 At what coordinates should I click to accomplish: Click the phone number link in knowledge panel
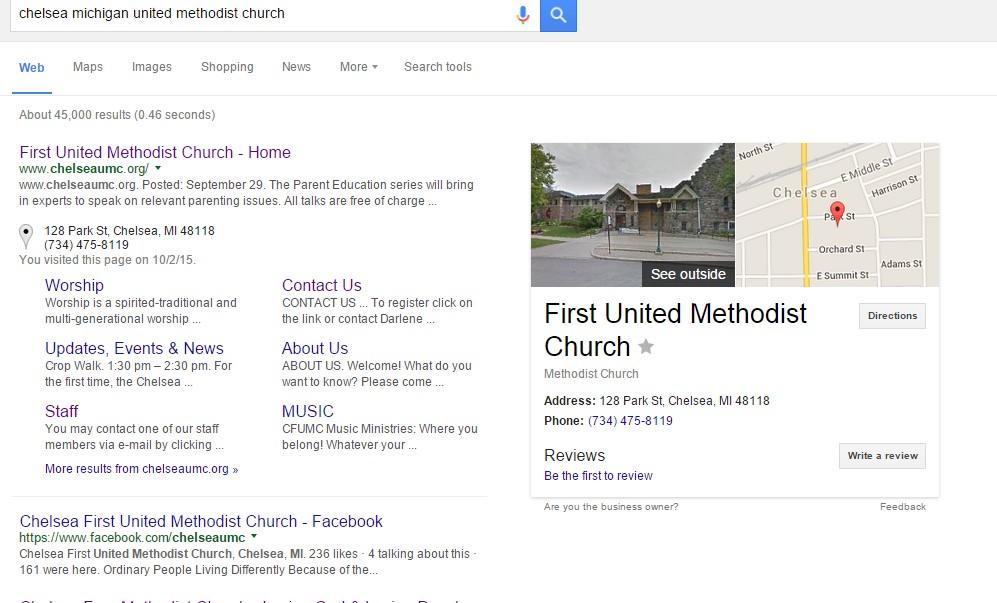[x=630, y=421]
